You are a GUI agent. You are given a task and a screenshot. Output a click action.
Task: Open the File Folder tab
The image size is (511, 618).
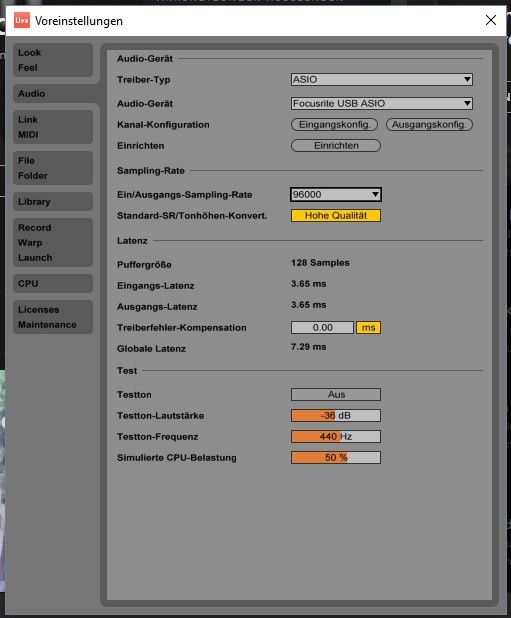tap(53, 168)
